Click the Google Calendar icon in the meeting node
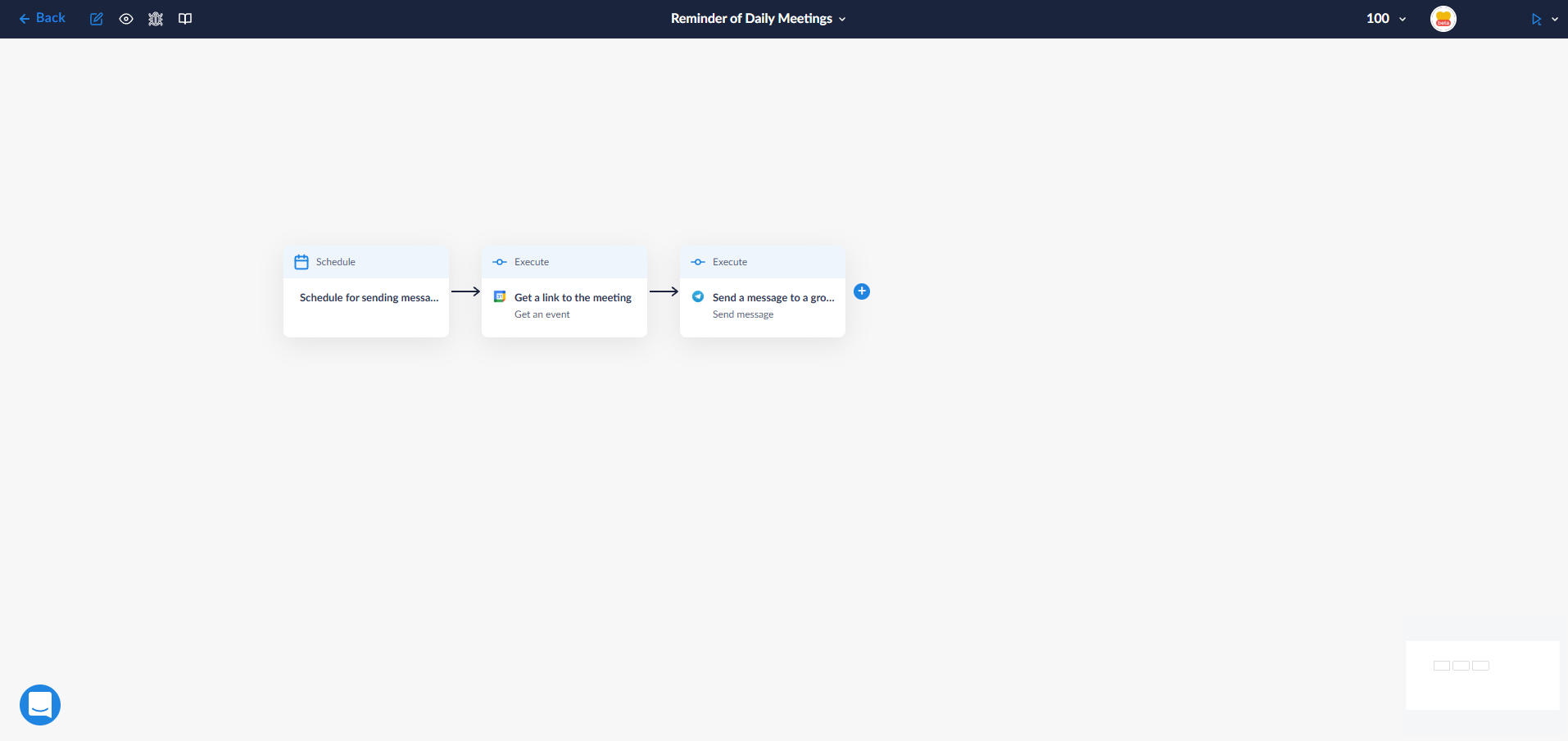 pyautogui.click(x=500, y=296)
